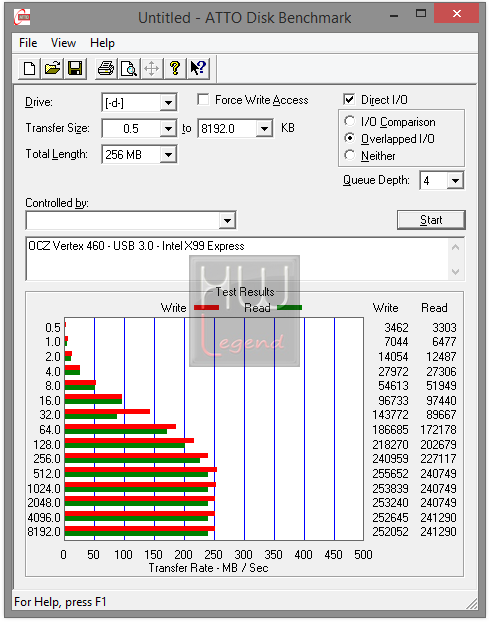Click the New document toolbar icon
The image size is (489, 622).
[x=29, y=68]
